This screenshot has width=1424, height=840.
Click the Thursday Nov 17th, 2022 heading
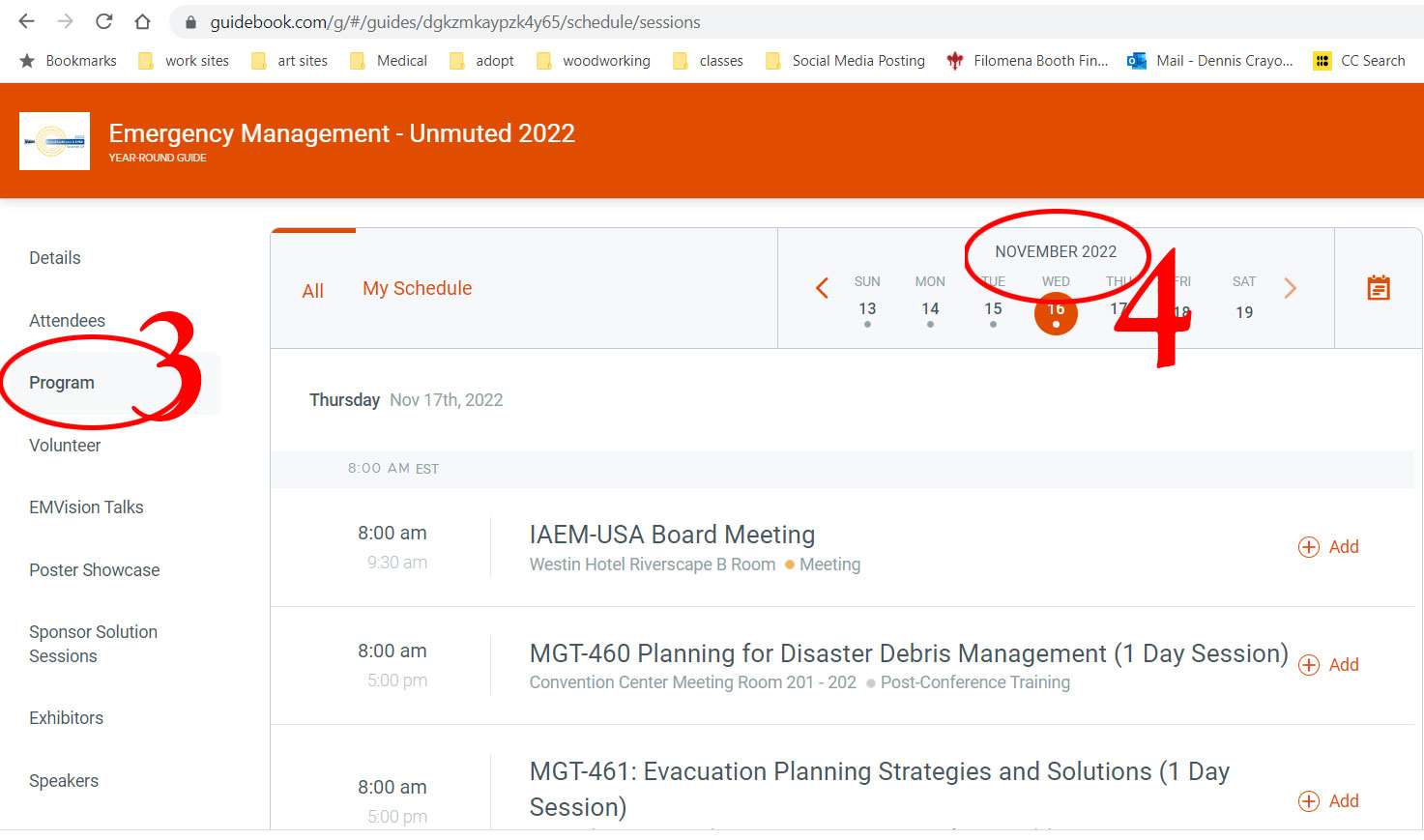[x=406, y=400]
